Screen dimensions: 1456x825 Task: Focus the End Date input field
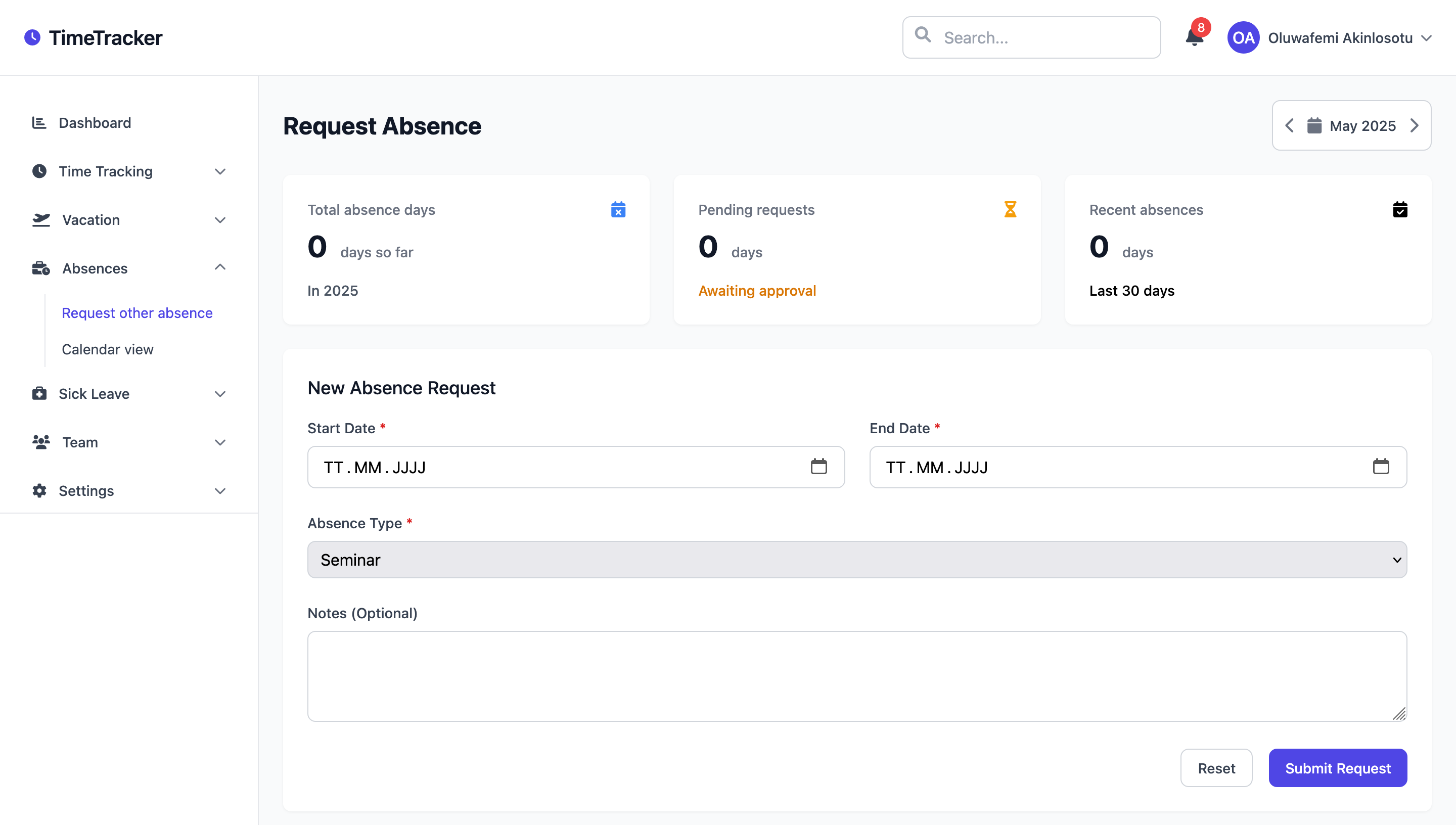(x=1137, y=467)
